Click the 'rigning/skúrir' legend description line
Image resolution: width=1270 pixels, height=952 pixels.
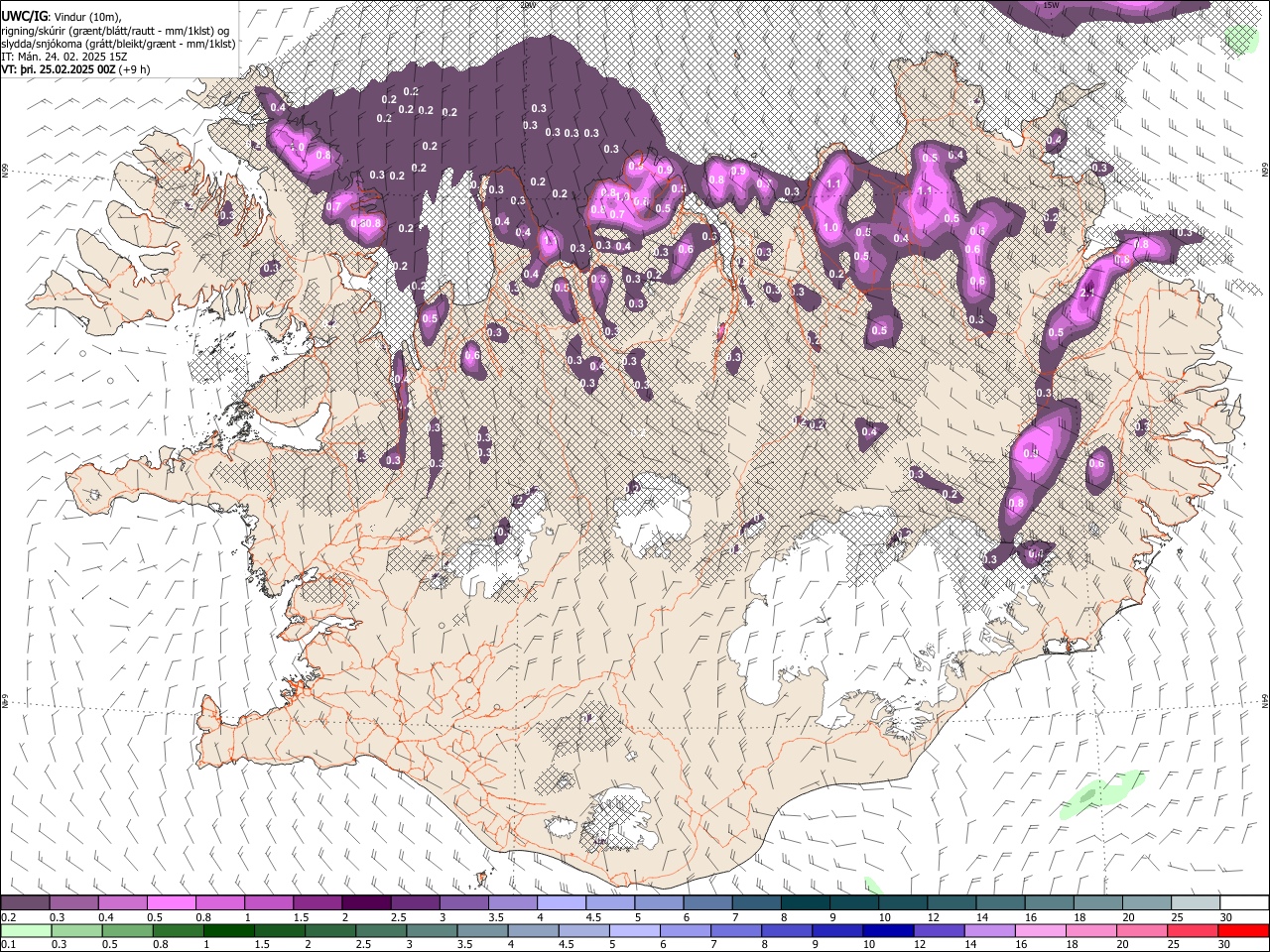115,31
